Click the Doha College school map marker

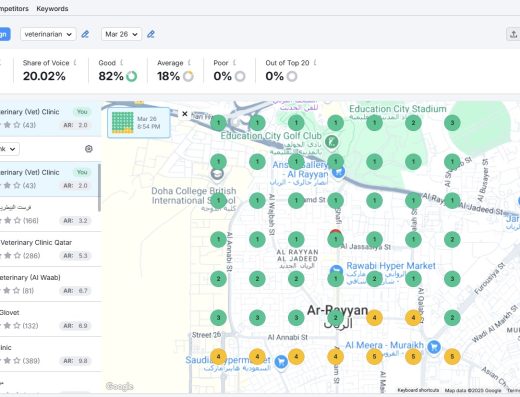217,174
